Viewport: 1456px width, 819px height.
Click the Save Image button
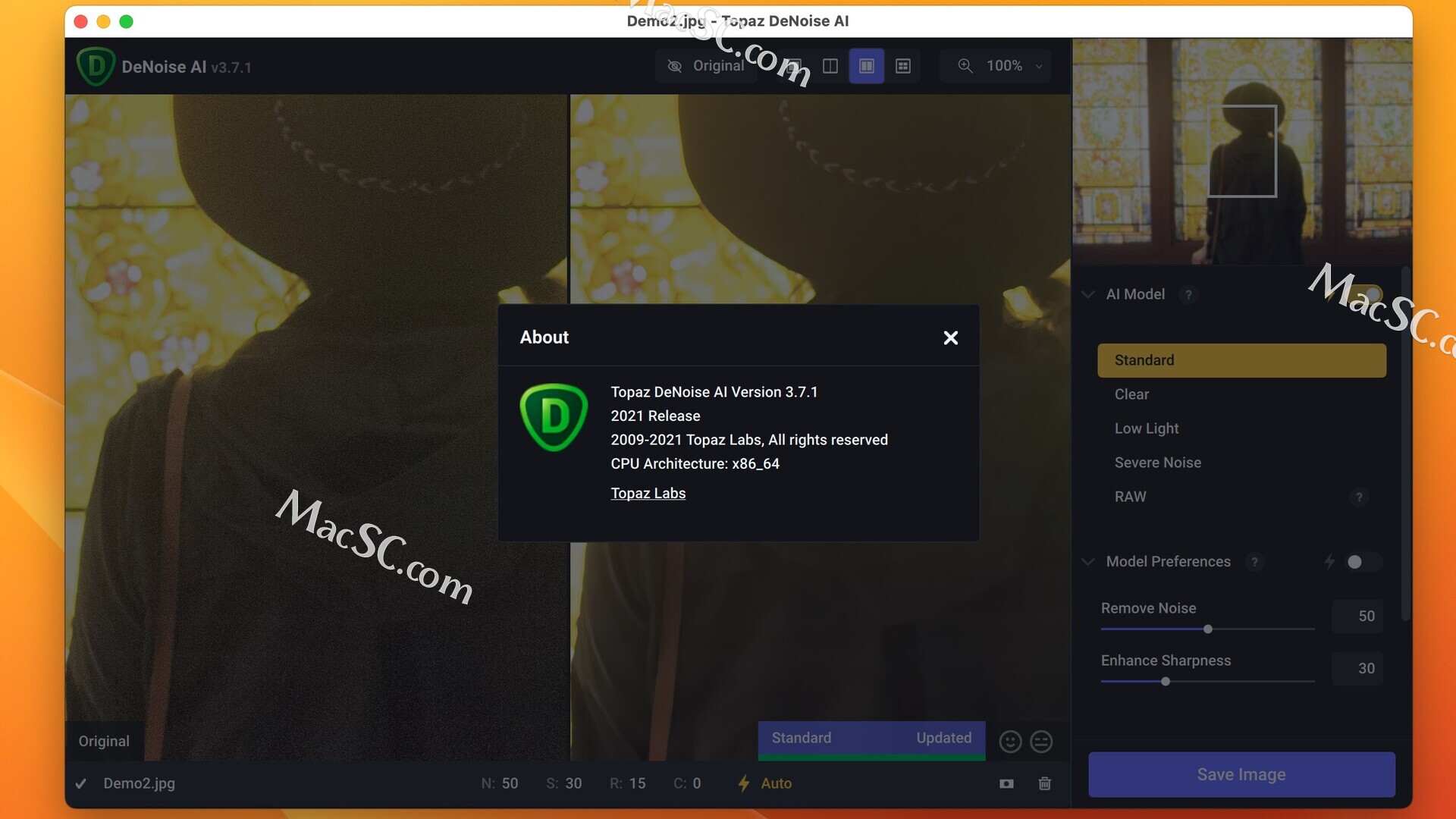click(x=1241, y=774)
